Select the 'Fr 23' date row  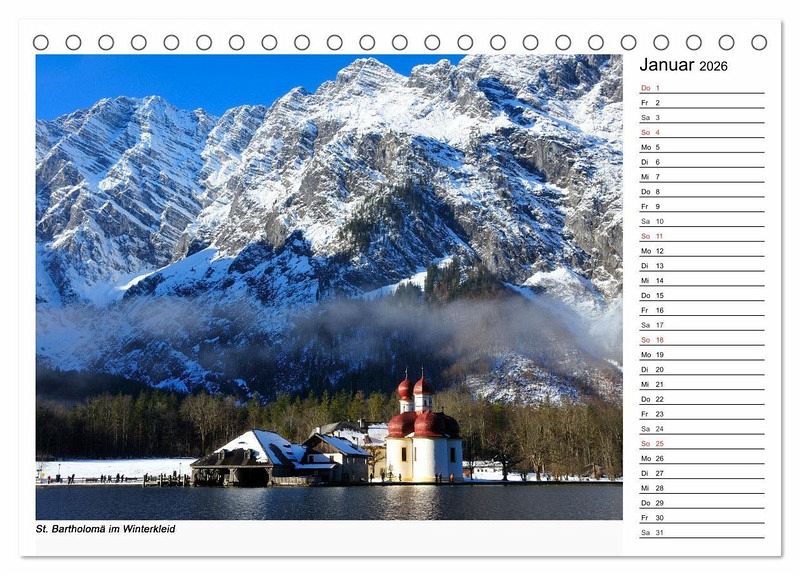pos(702,413)
